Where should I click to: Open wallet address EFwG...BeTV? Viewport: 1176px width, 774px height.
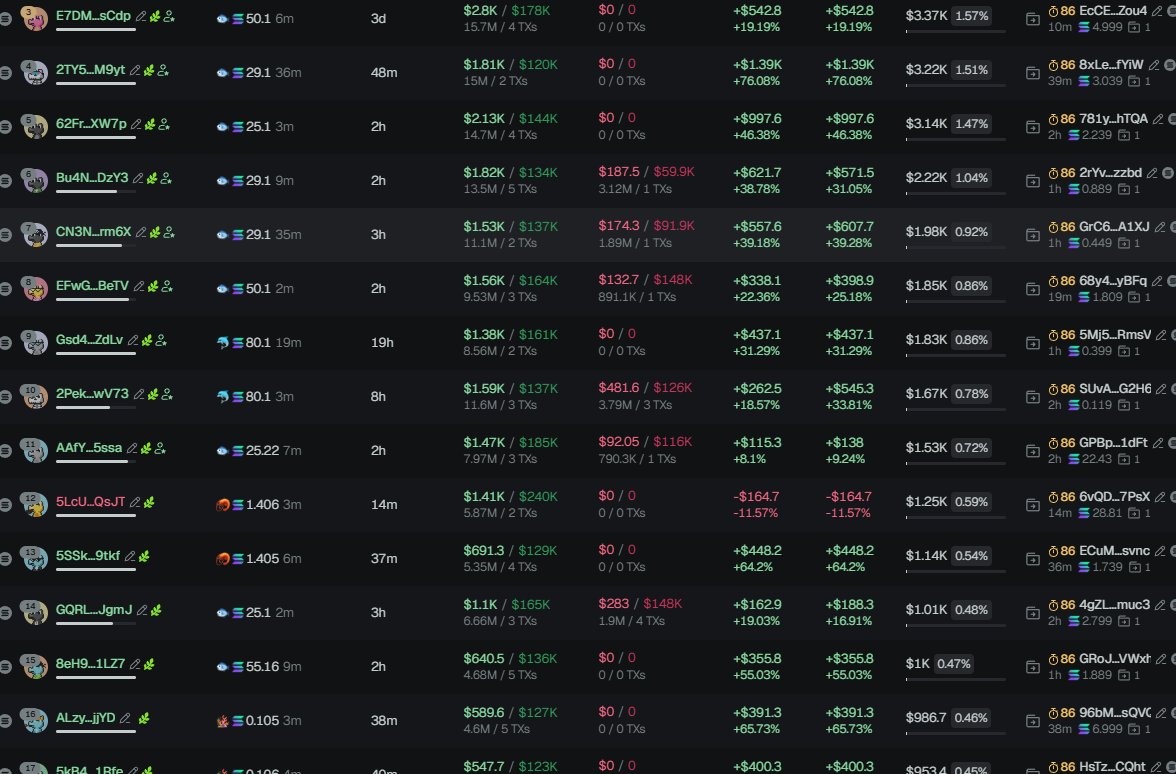pyautogui.click(x=92, y=286)
